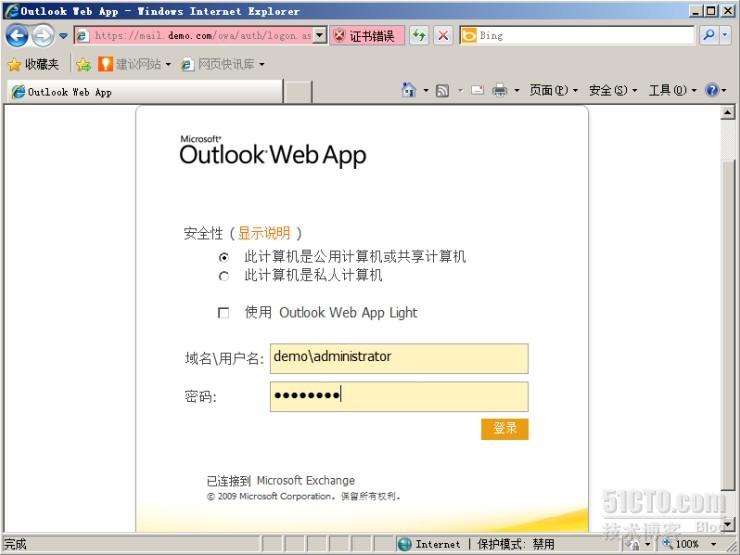740x555 pixels.
Task: Expand the address bar history dropdown
Action: point(320,35)
